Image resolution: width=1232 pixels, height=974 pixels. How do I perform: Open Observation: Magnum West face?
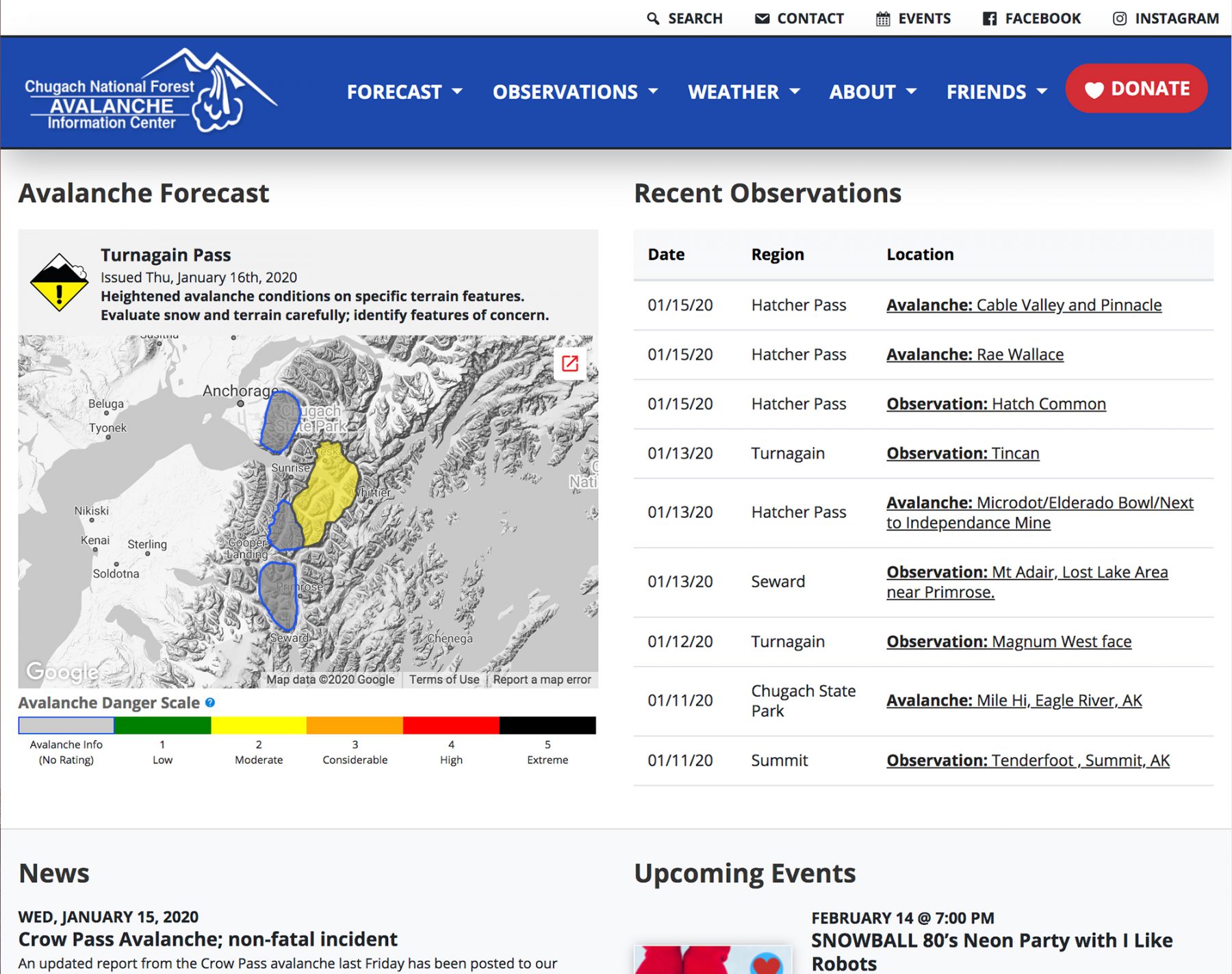[1009, 641]
